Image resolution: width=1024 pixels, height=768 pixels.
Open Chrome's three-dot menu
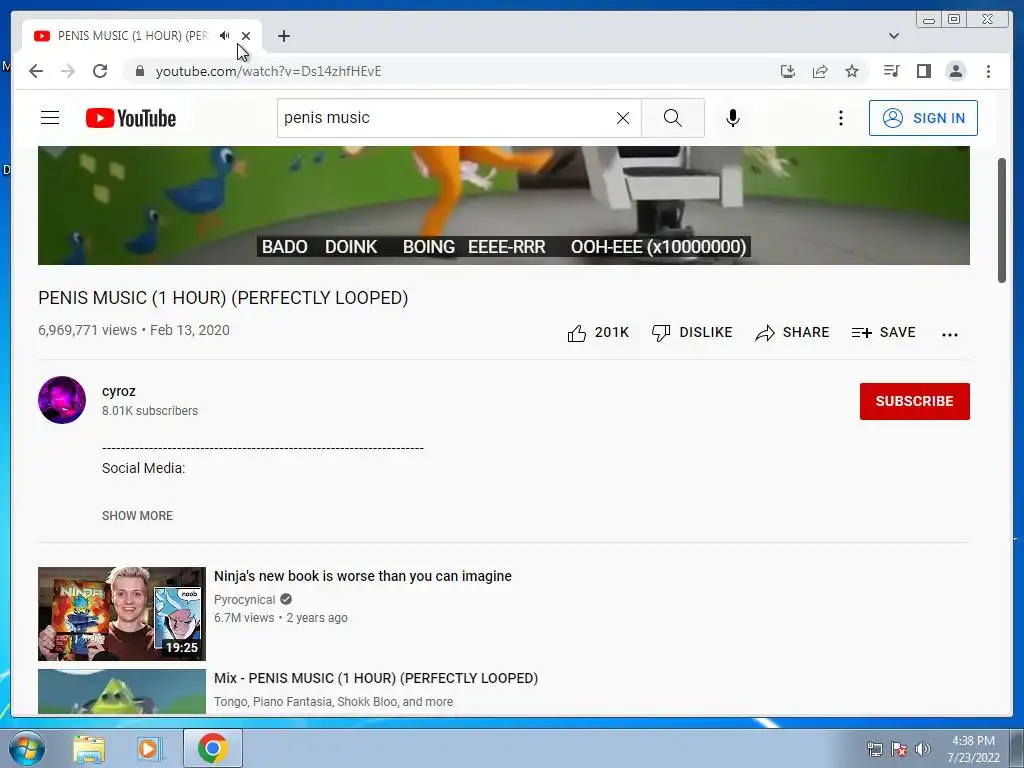coord(988,71)
